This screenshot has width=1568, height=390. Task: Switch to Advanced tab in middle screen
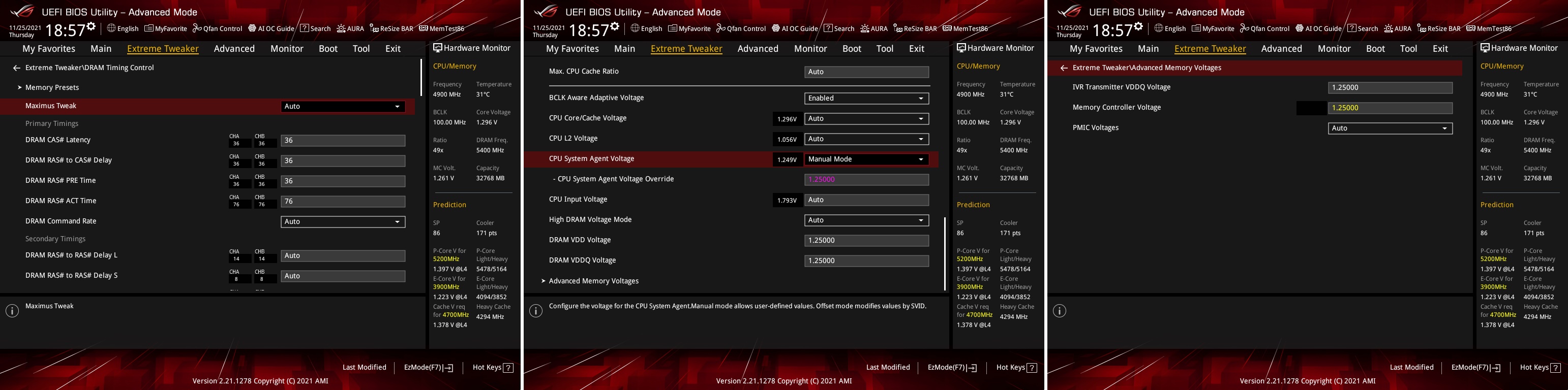(x=758, y=49)
